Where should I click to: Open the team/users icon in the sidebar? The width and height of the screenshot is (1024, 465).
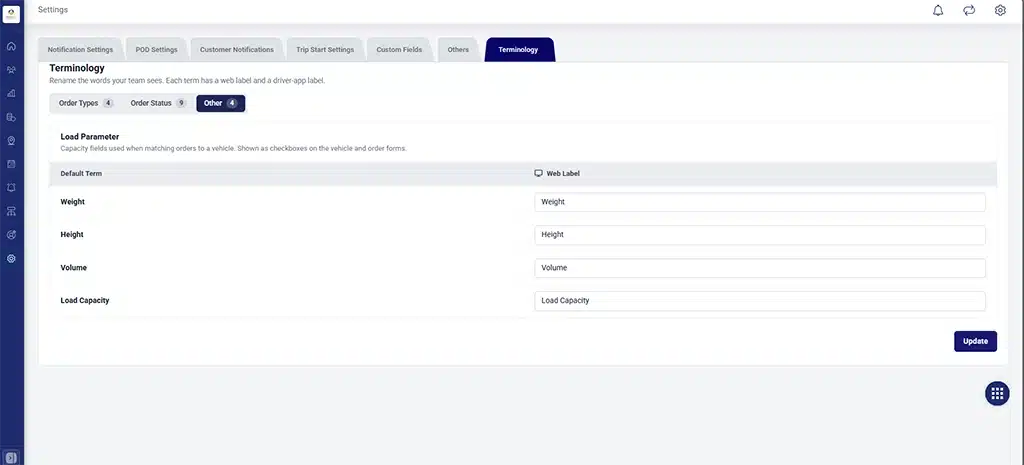coord(11,70)
